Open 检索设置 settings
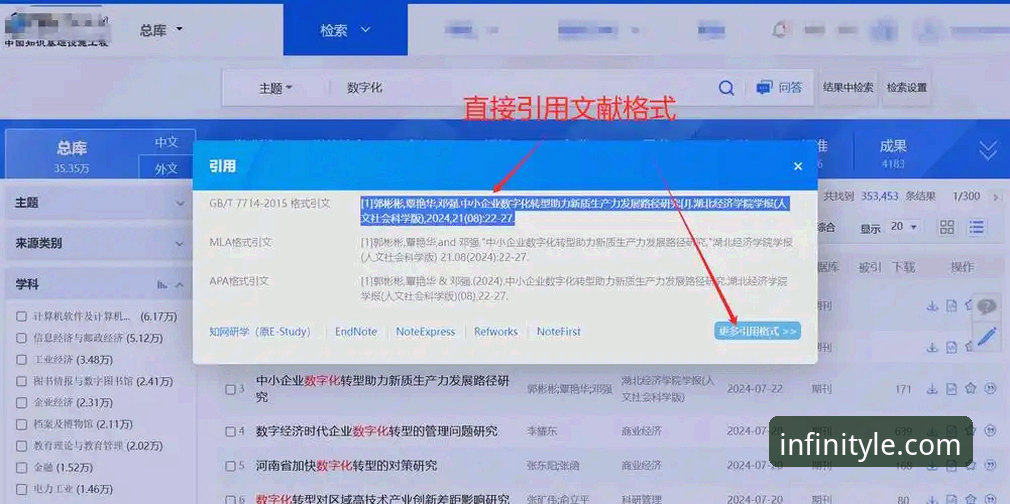Image resolution: width=1010 pixels, height=504 pixels. (907, 88)
